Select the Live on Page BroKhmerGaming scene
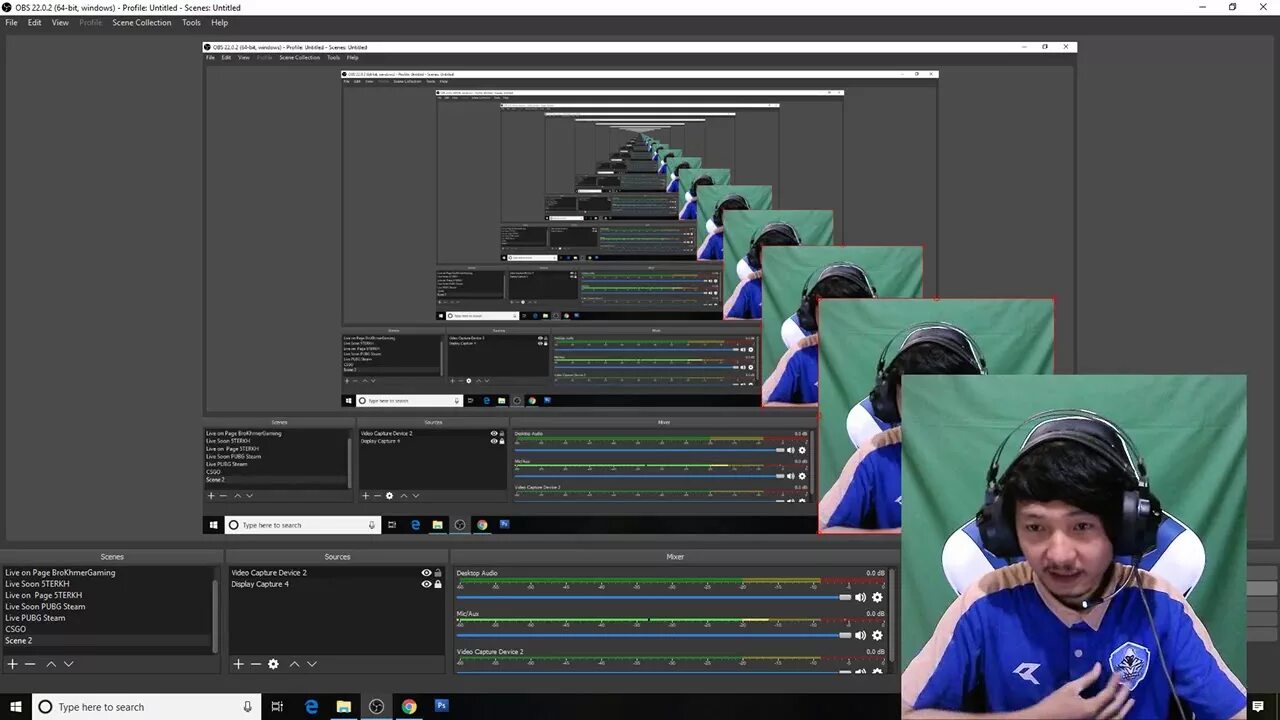 pyautogui.click(x=60, y=573)
